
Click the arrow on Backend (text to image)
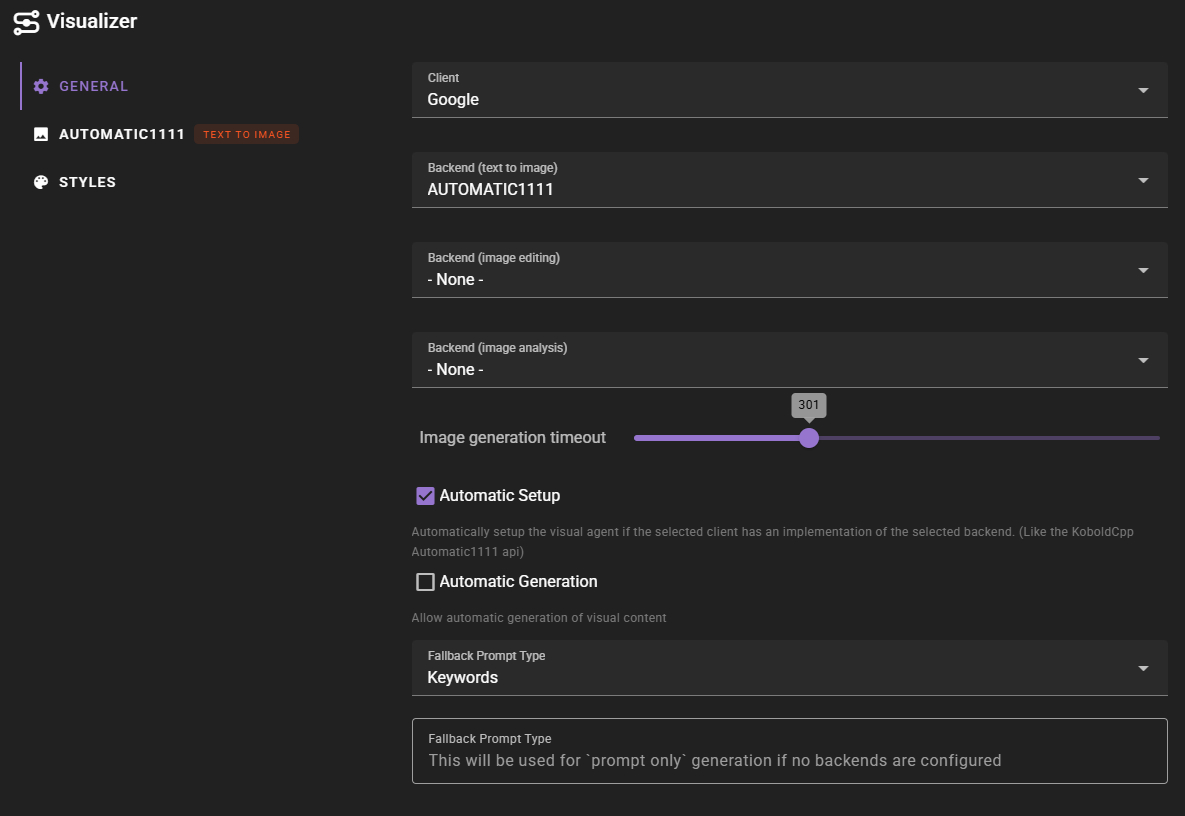(x=1142, y=179)
